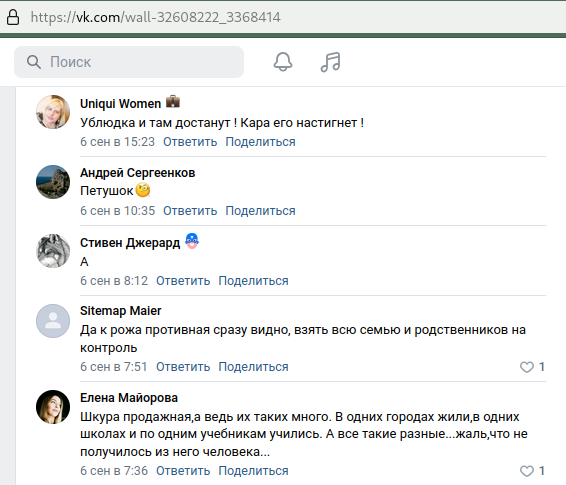Screen dimensions: 566x485
Task: Like Sitemap Maier's comment with heart icon
Action: coord(527,367)
